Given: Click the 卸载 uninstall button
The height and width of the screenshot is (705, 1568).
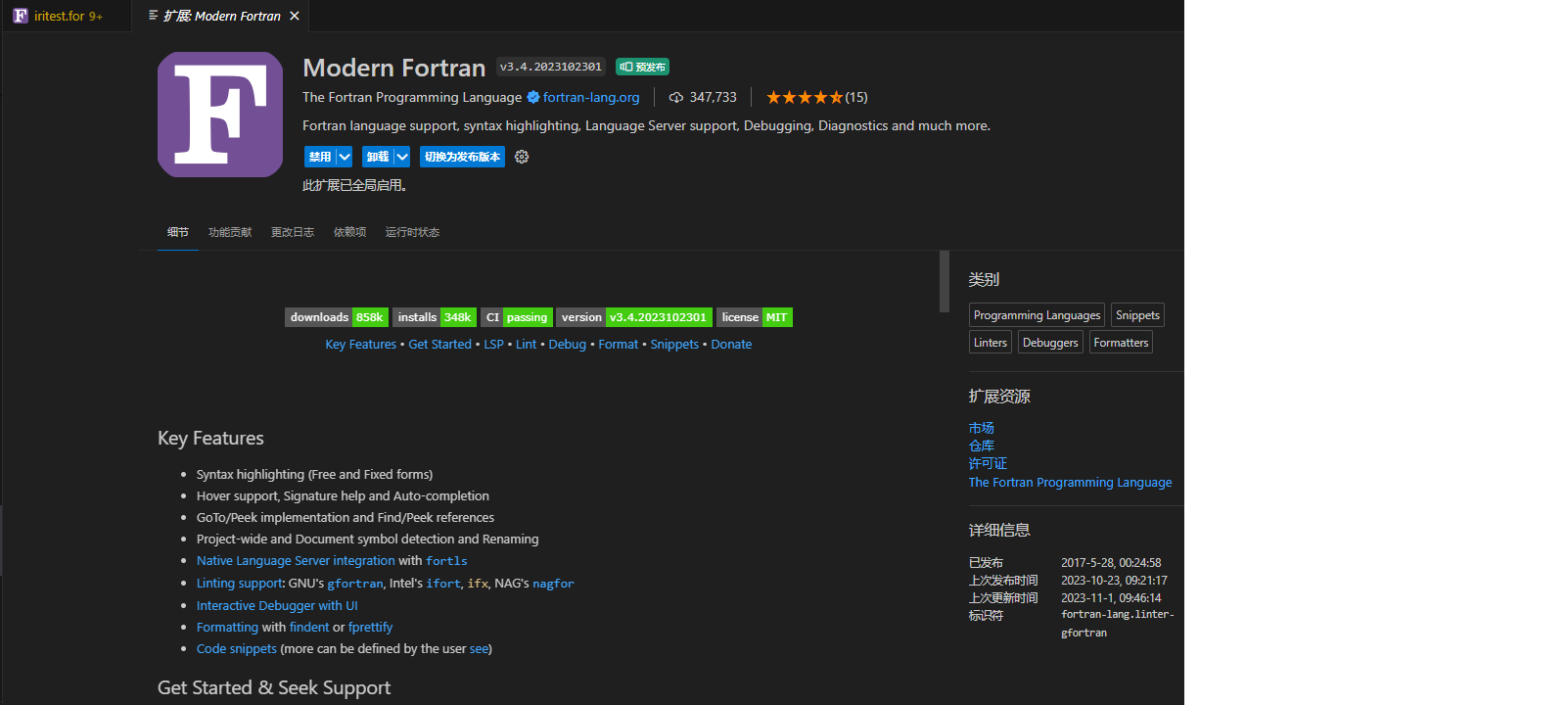Looking at the screenshot, I should click(377, 157).
